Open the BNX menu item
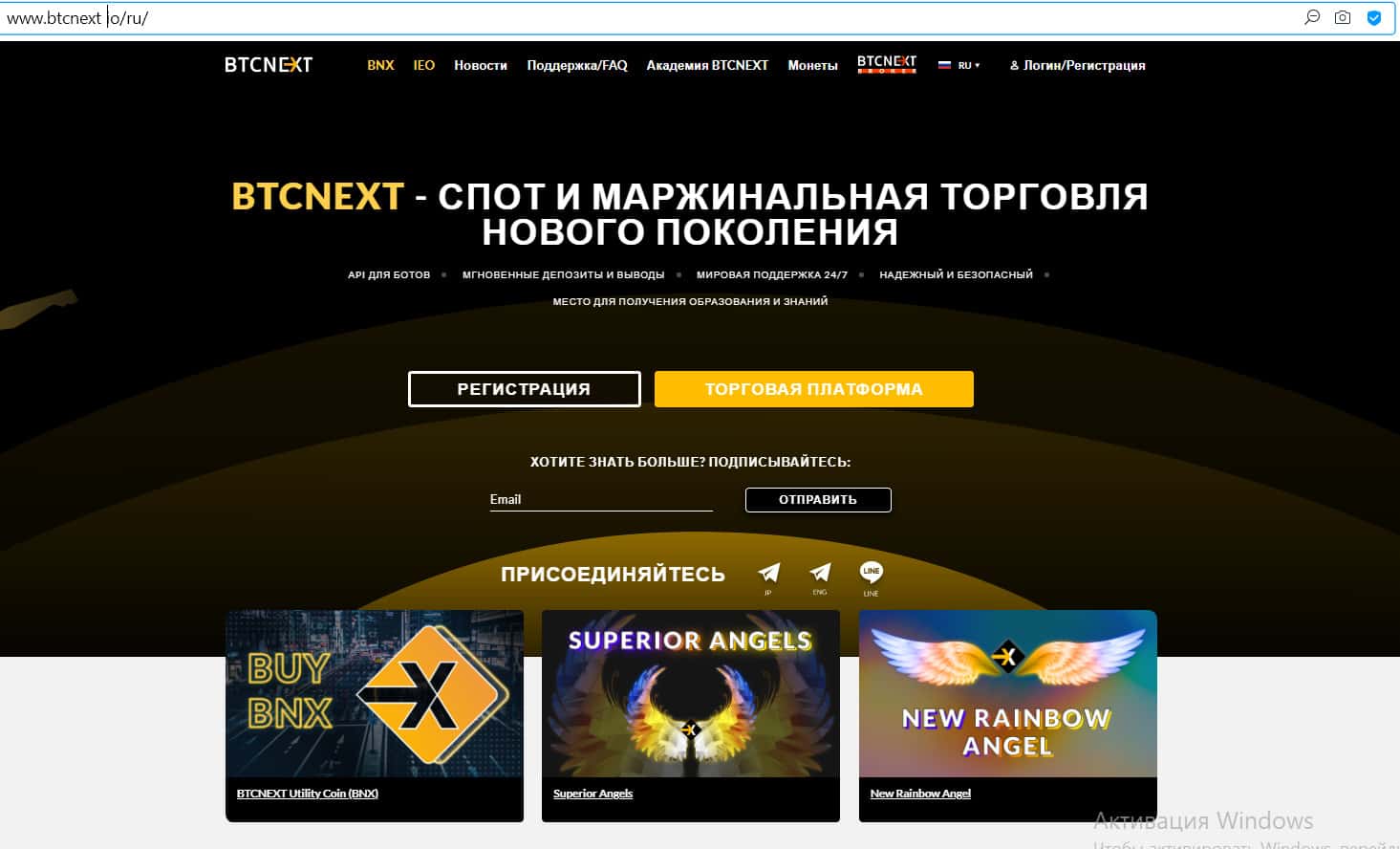The image size is (1400, 849). 380,65
